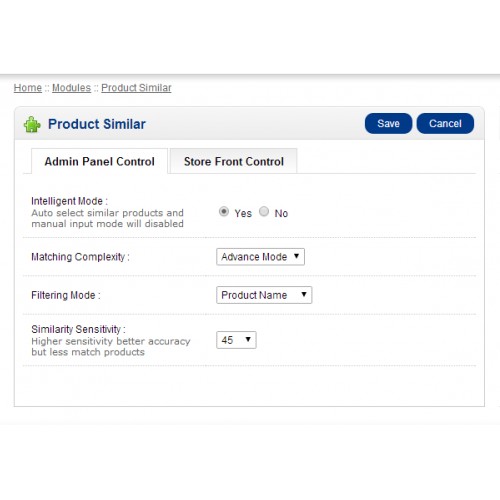Select the No radio for Intelligent Mode
Image resolution: width=500 pixels, height=500 pixels.
(264, 211)
